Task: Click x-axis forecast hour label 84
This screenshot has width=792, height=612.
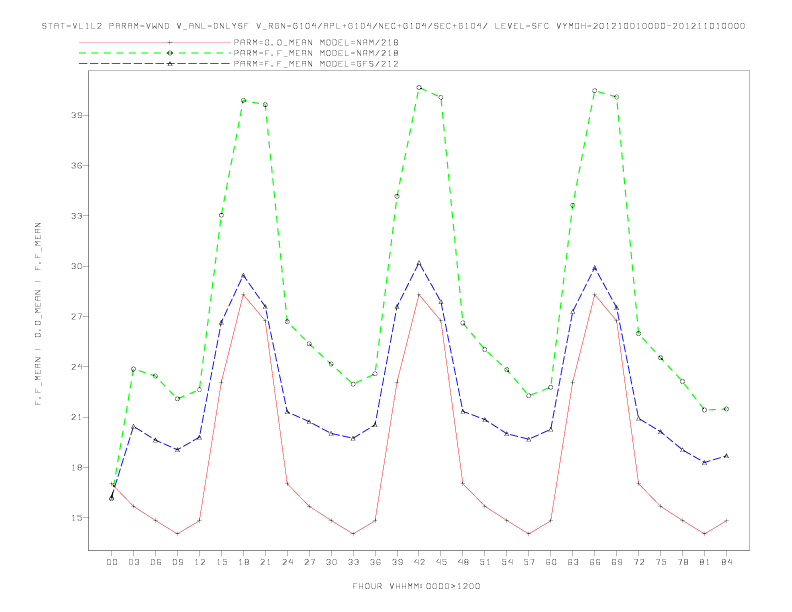Action: (726, 562)
